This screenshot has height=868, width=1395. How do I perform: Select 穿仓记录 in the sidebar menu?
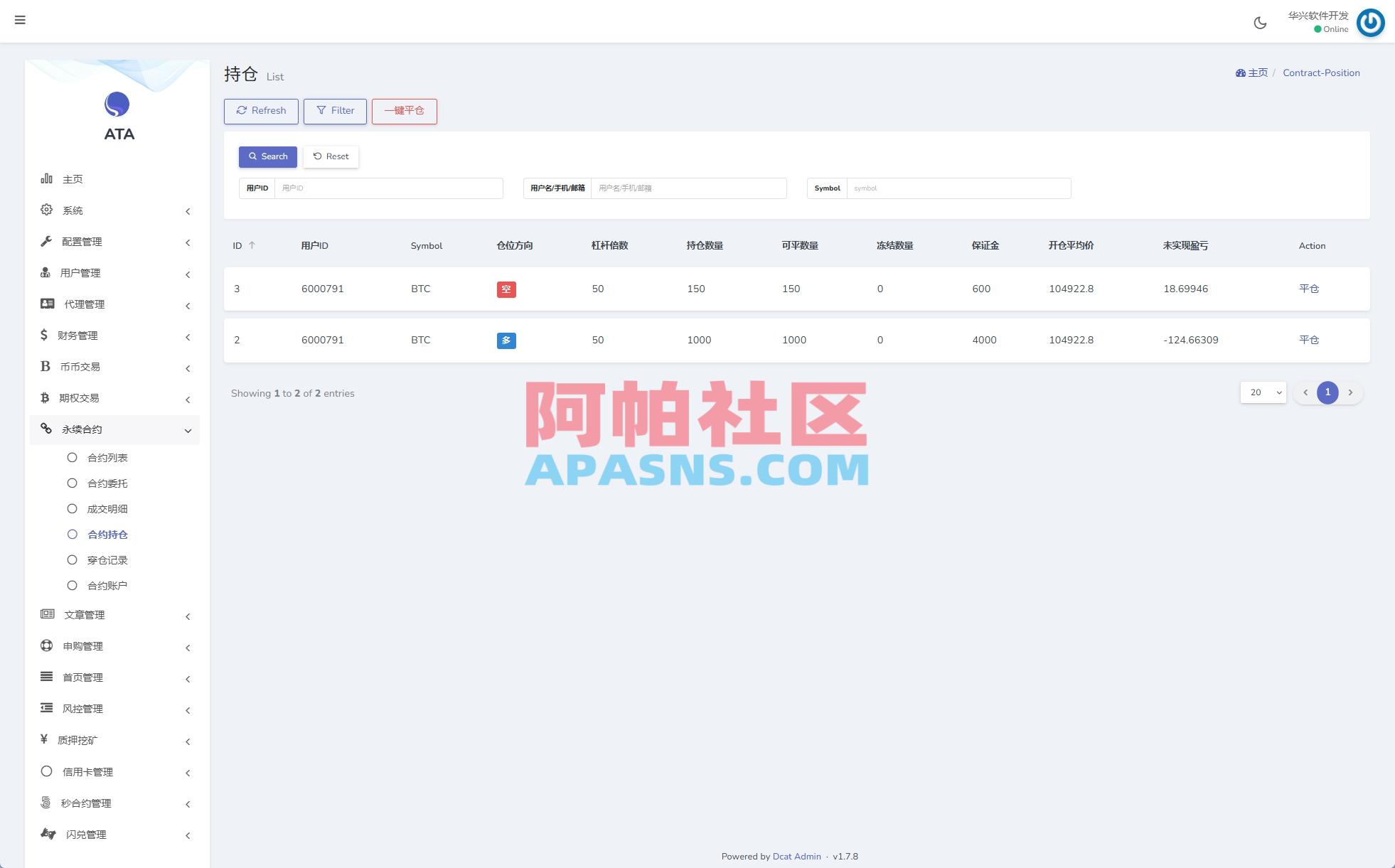[107, 559]
